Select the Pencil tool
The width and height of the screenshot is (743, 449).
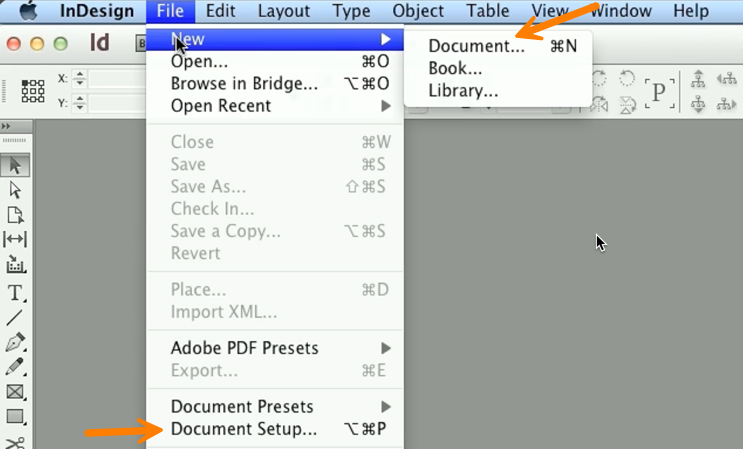pos(15,367)
